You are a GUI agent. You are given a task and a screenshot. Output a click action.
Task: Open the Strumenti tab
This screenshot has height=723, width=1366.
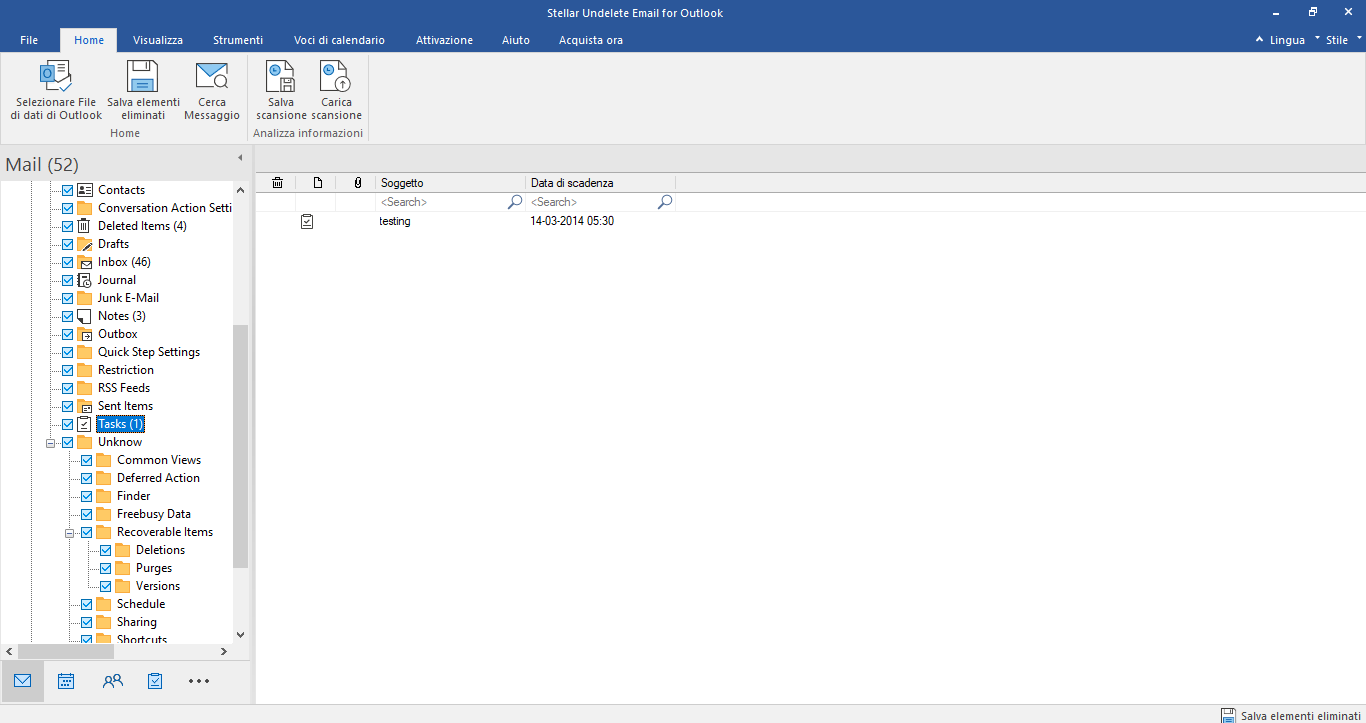tap(238, 40)
